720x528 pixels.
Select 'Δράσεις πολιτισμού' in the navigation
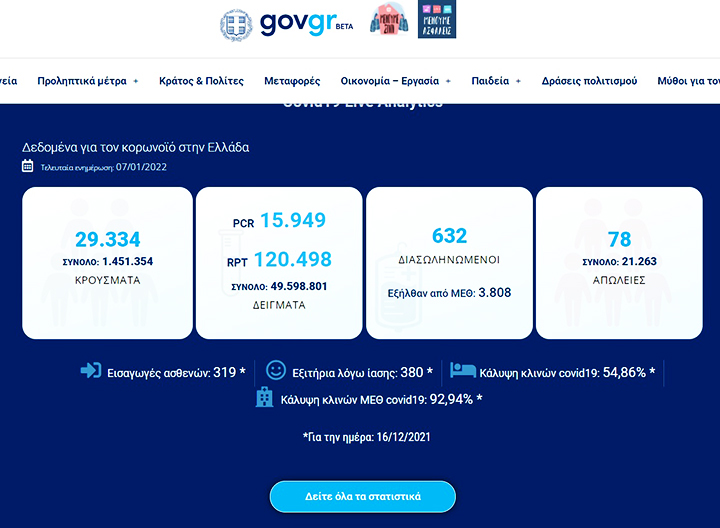589,81
